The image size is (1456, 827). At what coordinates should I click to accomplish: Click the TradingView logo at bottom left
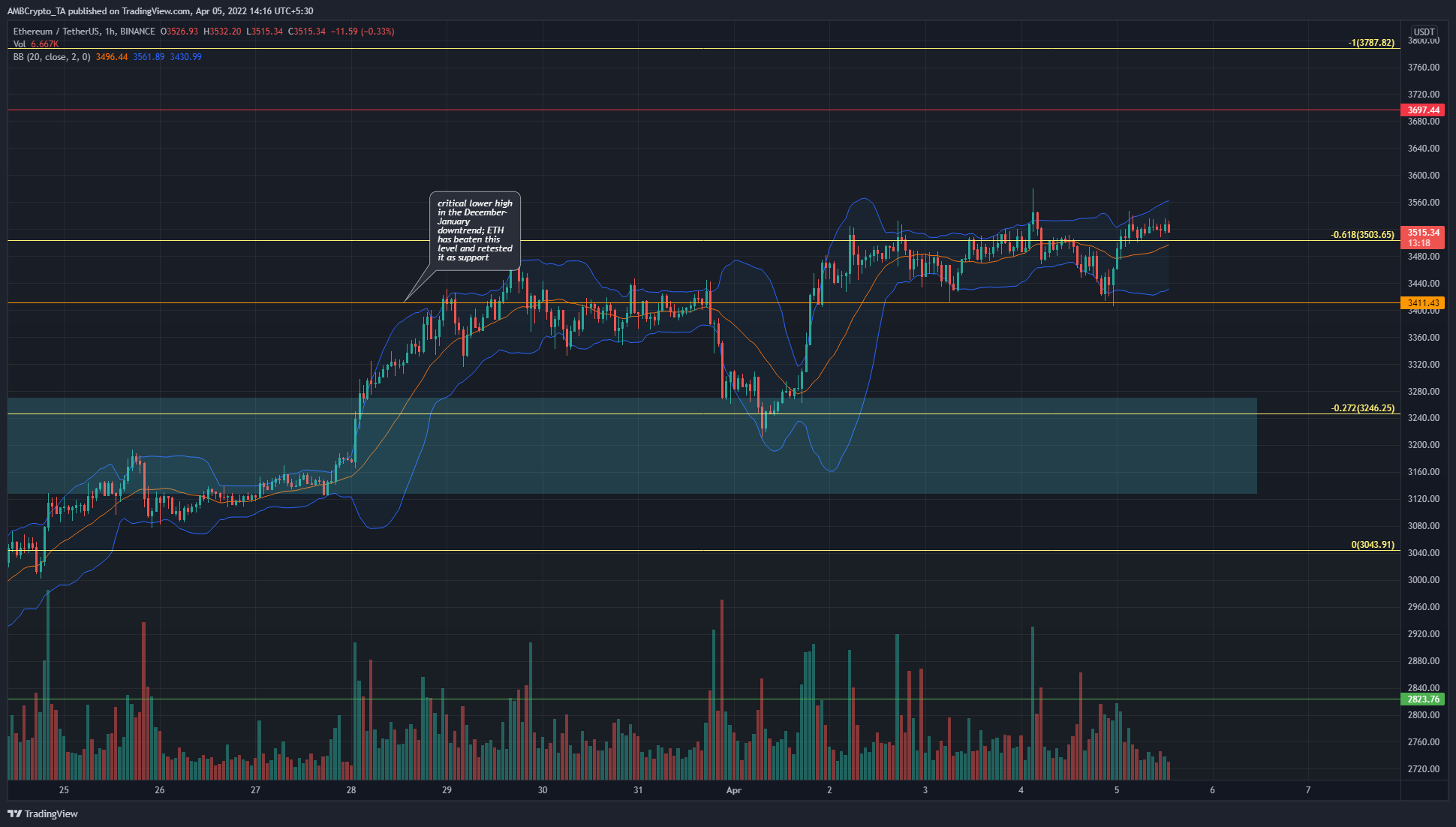pyautogui.click(x=43, y=813)
